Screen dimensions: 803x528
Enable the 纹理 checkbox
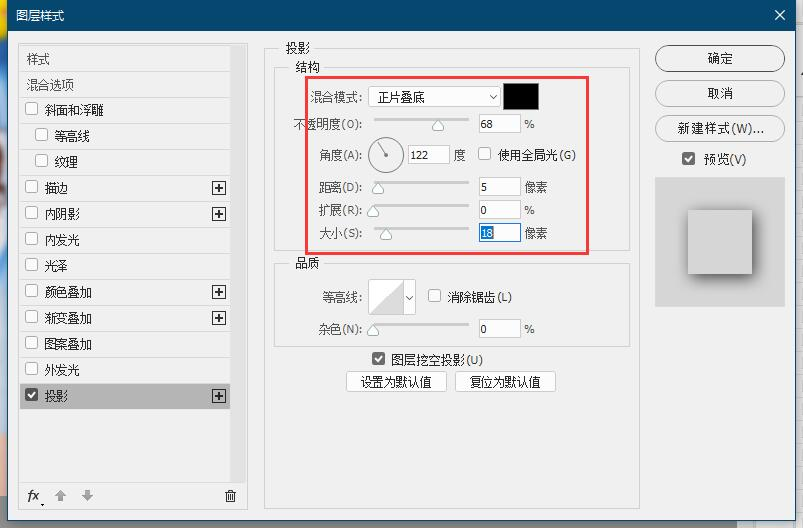[x=41, y=161]
